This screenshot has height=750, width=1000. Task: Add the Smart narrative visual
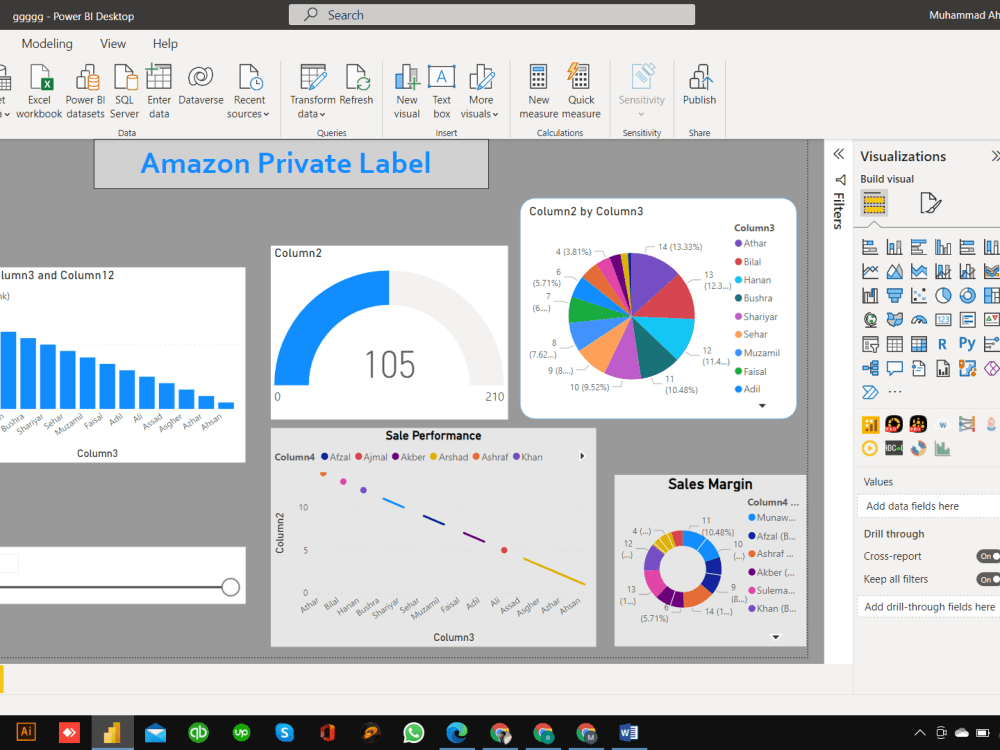click(918, 368)
